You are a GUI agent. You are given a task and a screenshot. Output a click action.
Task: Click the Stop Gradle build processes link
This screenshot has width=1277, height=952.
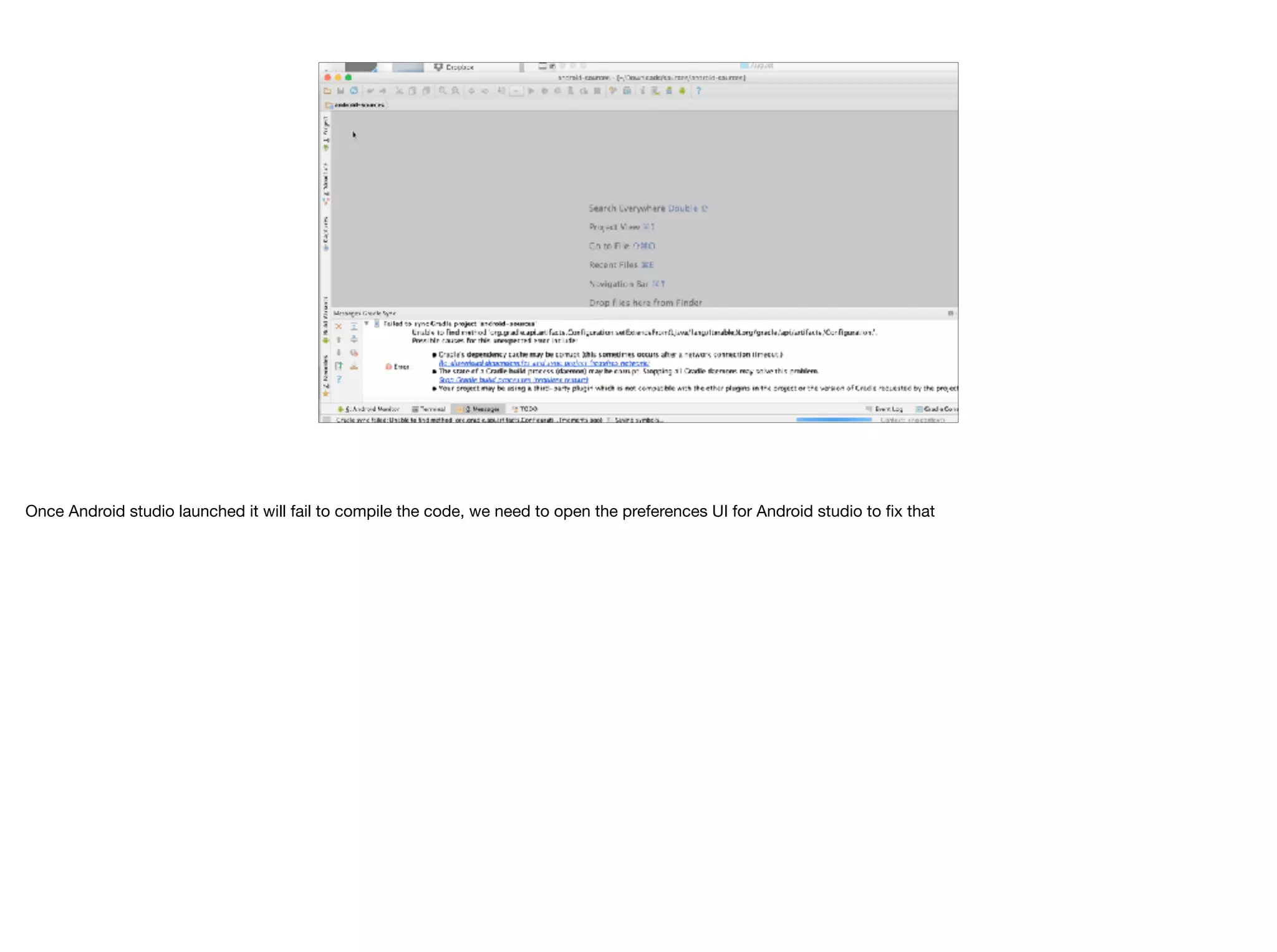coord(513,380)
